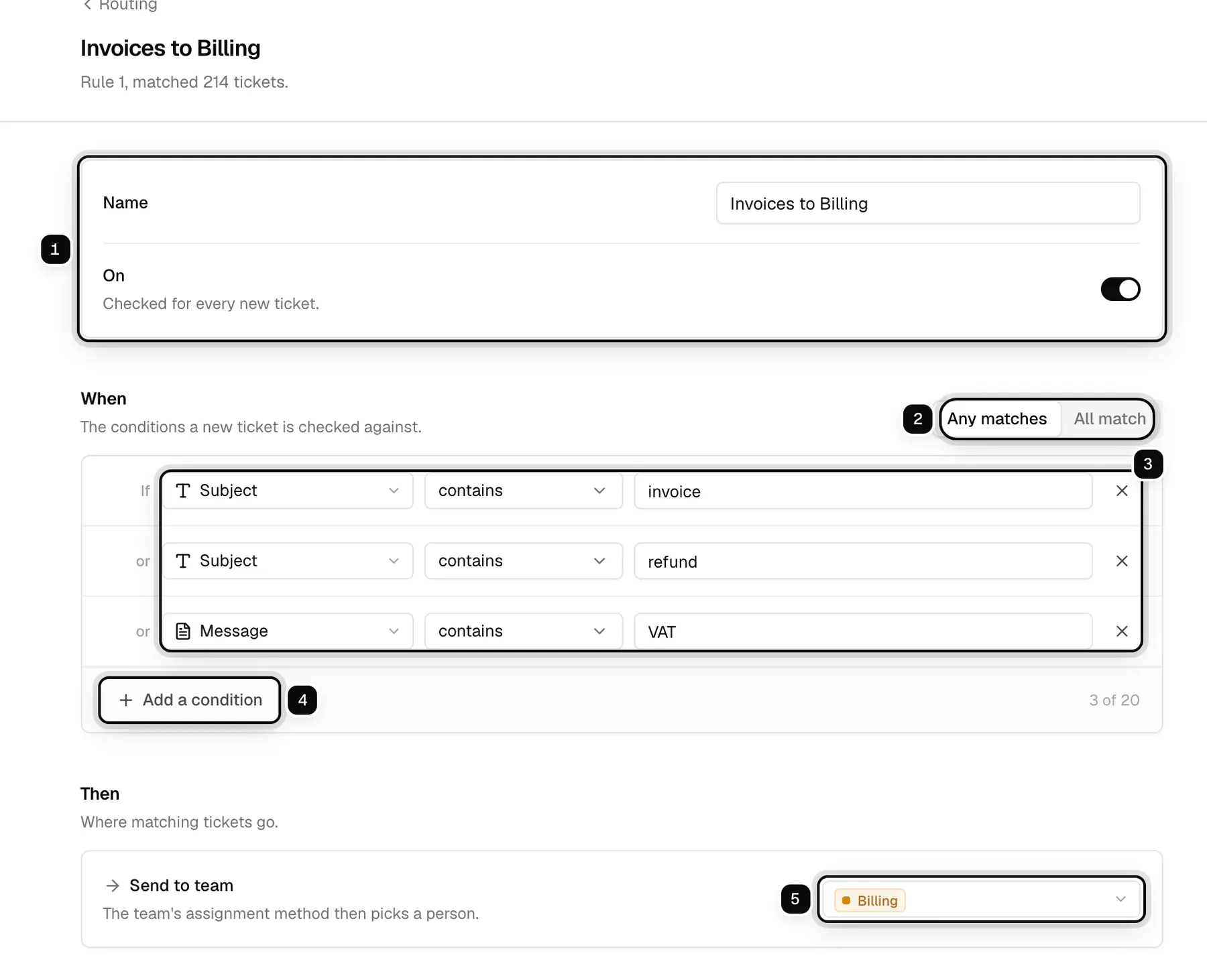Viewport: 1207px width, 980px height.
Task: Go back to Routing
Action: click(120, 5)
